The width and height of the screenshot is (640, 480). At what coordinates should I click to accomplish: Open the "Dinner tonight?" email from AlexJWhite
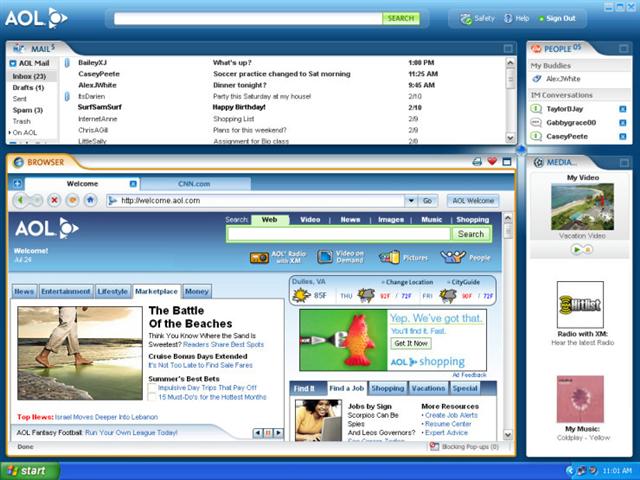[240, 85]
